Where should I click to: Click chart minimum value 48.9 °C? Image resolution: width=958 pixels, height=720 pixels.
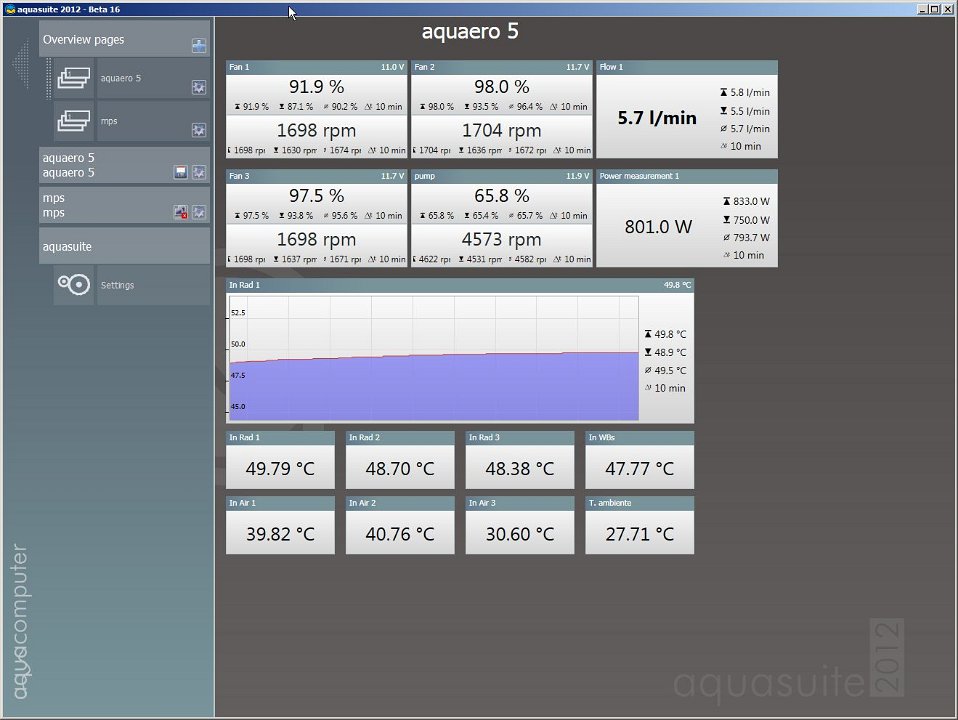pyautogui.click(x=665, y=352)
